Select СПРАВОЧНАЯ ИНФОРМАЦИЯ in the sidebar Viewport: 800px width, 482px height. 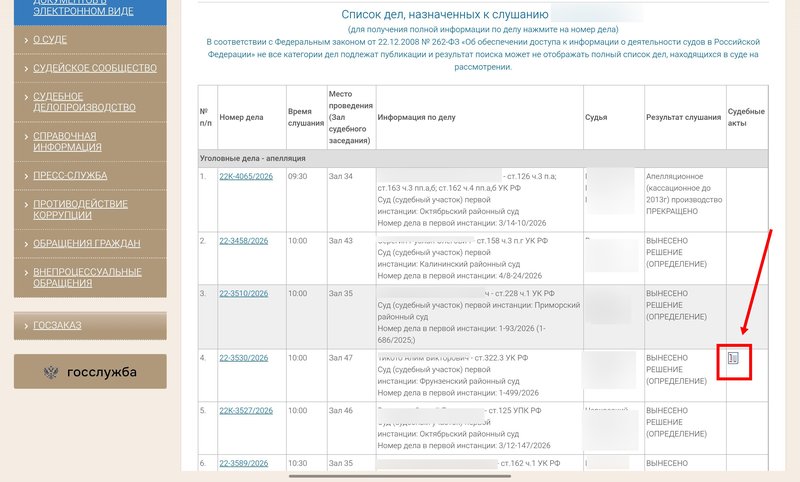pyautogui.click(x=67, y=142)
